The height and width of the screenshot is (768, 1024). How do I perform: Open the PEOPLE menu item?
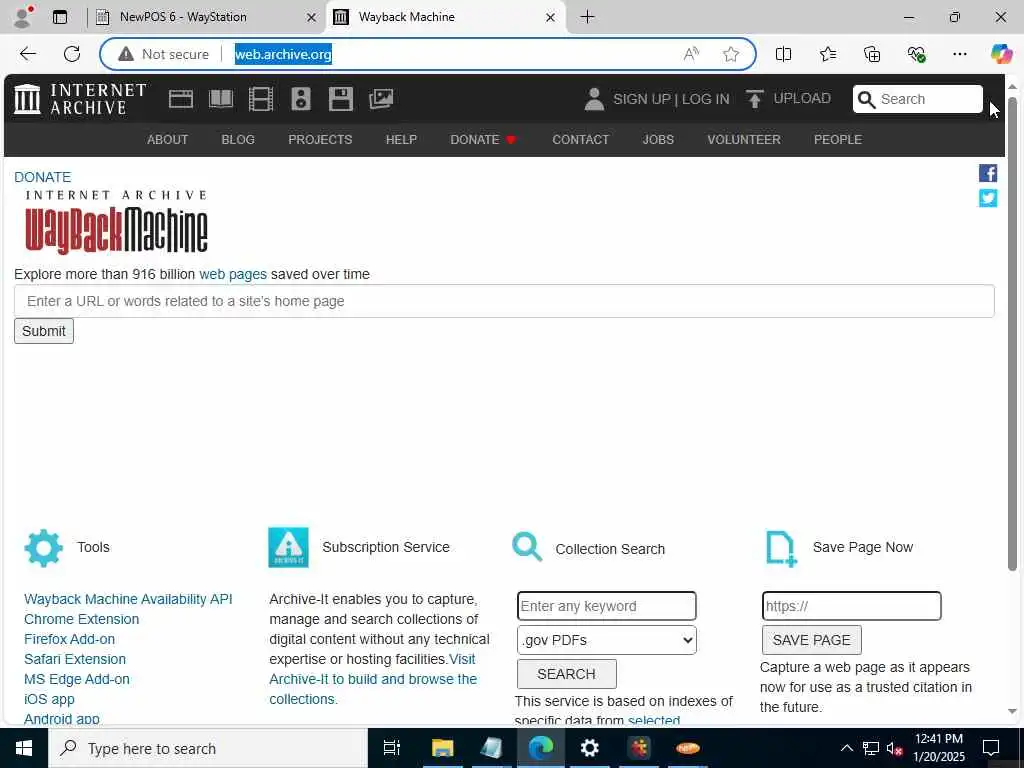[838, 140]
